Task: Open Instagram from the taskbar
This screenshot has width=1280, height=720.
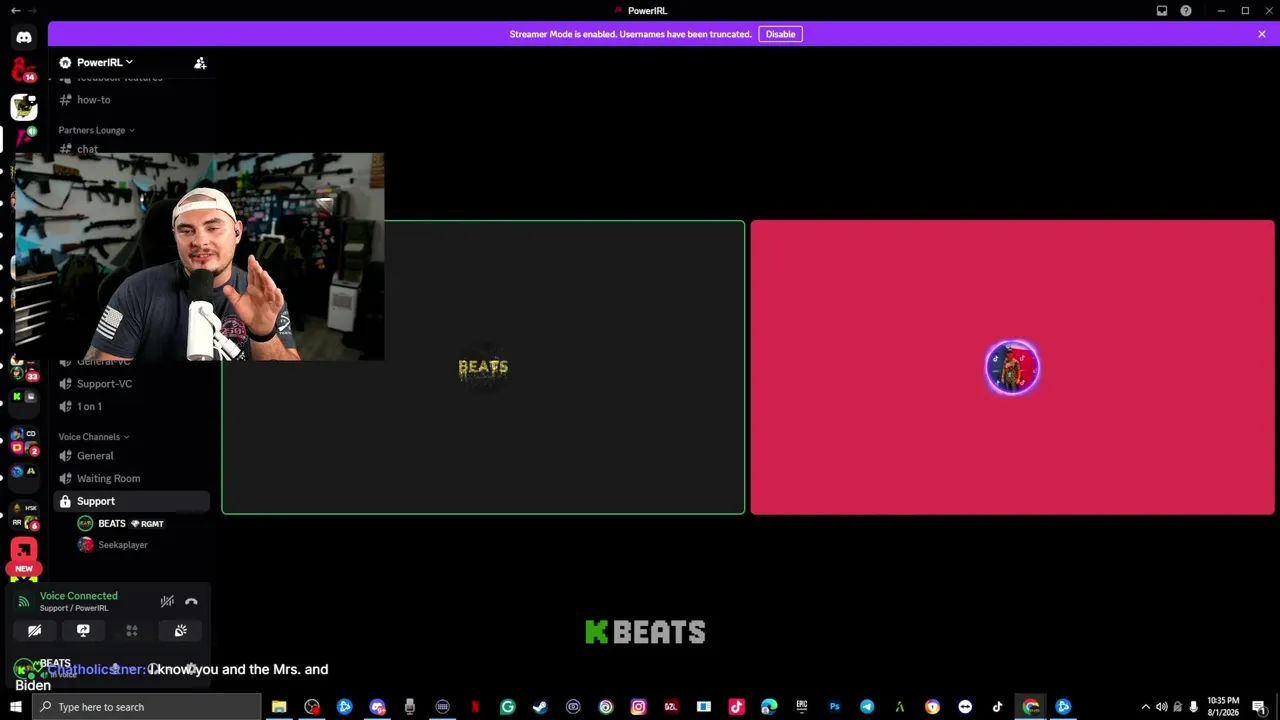Action: click(x=638, y=707)
